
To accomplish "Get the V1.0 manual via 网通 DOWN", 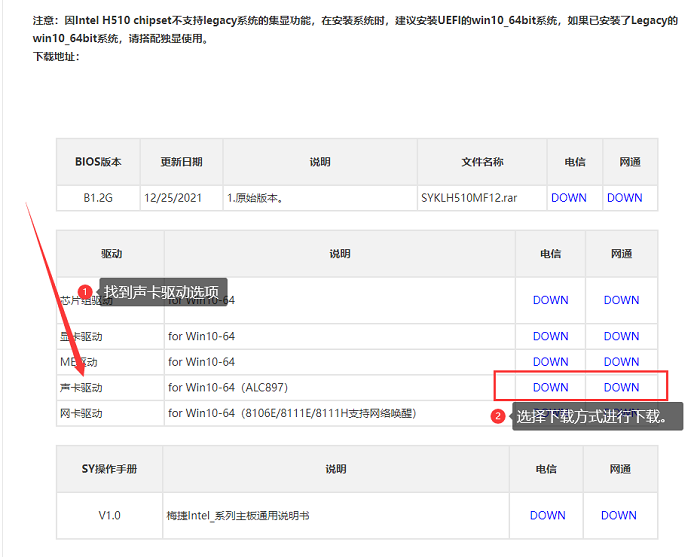I will (619, 515).
